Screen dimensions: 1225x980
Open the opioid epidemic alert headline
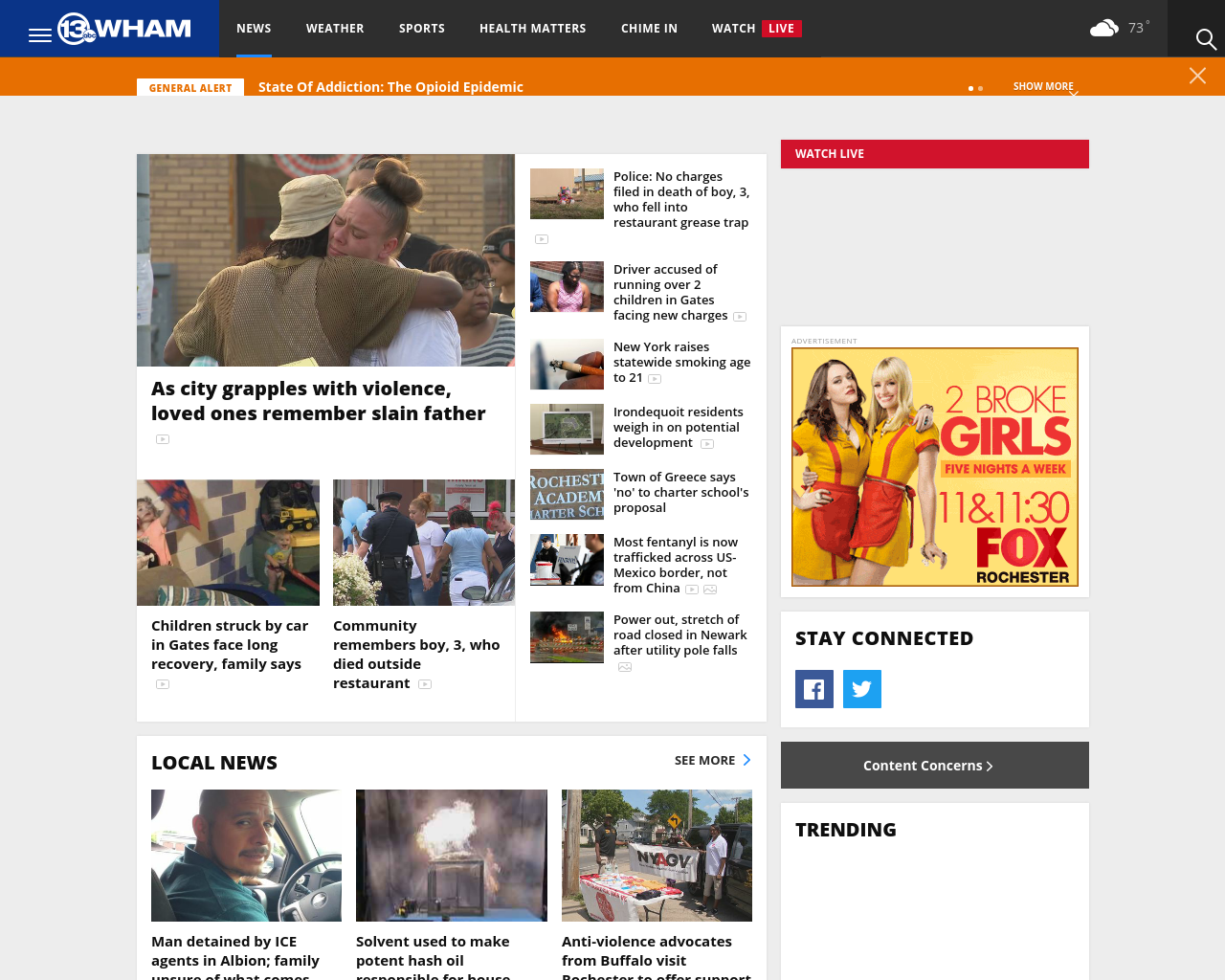(390, 85)
